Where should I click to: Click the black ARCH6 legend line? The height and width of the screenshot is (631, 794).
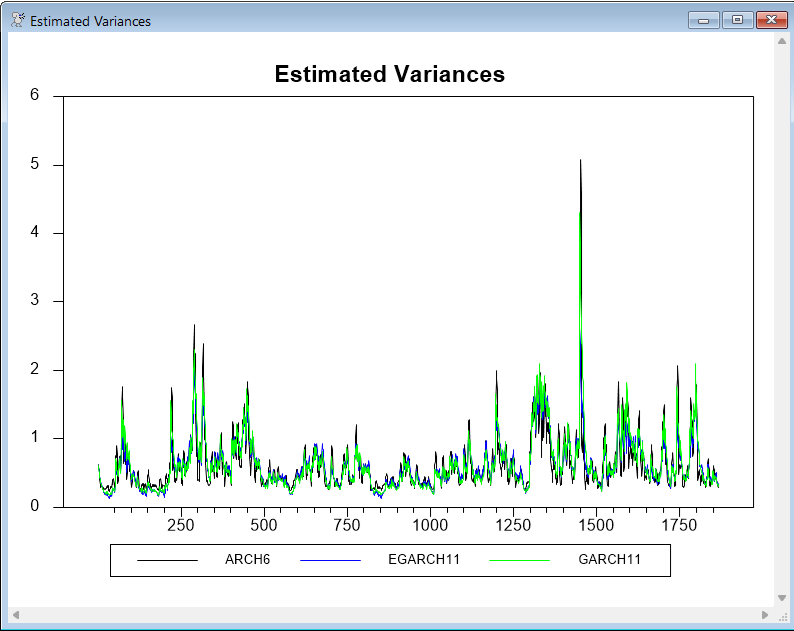167,560
